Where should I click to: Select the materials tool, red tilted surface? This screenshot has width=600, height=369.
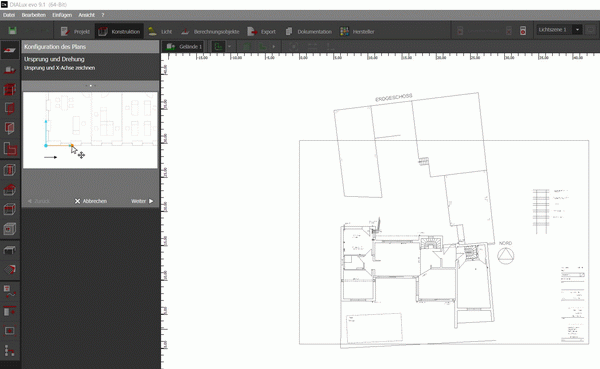pos(10,270)
